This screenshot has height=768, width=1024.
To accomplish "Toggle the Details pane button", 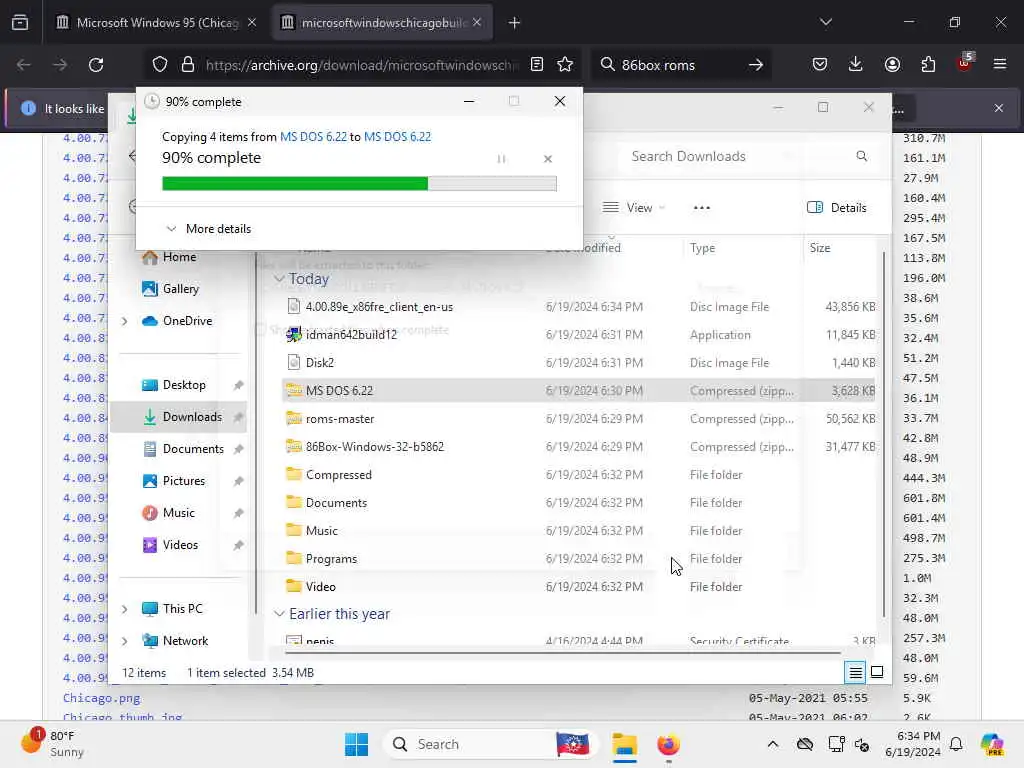I will (x=837, y=208).
